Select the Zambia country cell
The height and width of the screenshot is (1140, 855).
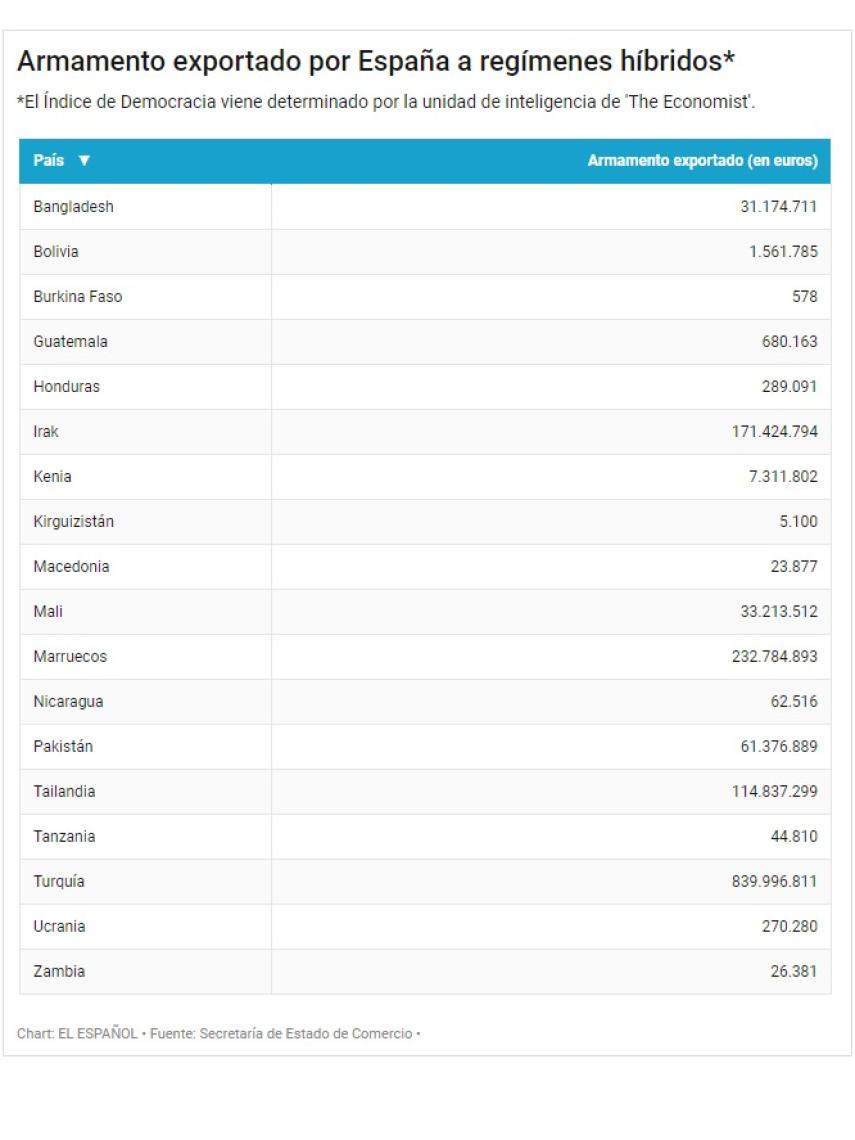tap(59, 972)
